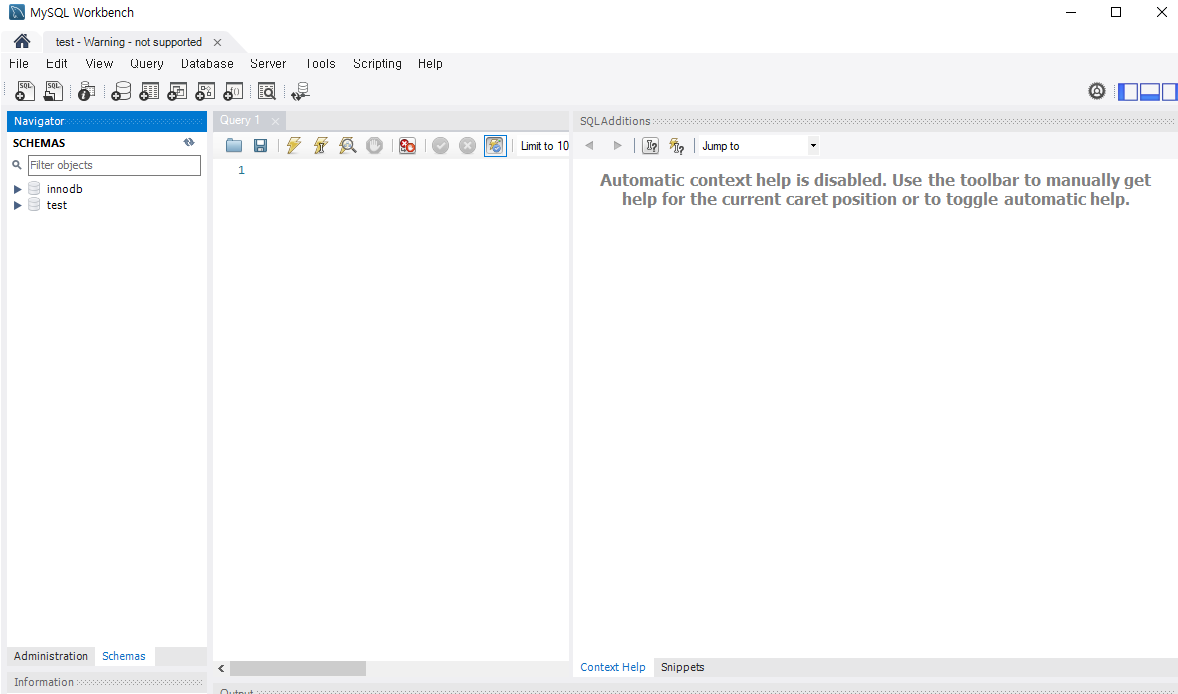
Task: Click into line 1 of query editor
Action: pyautogui.click(x=409, y=170)
